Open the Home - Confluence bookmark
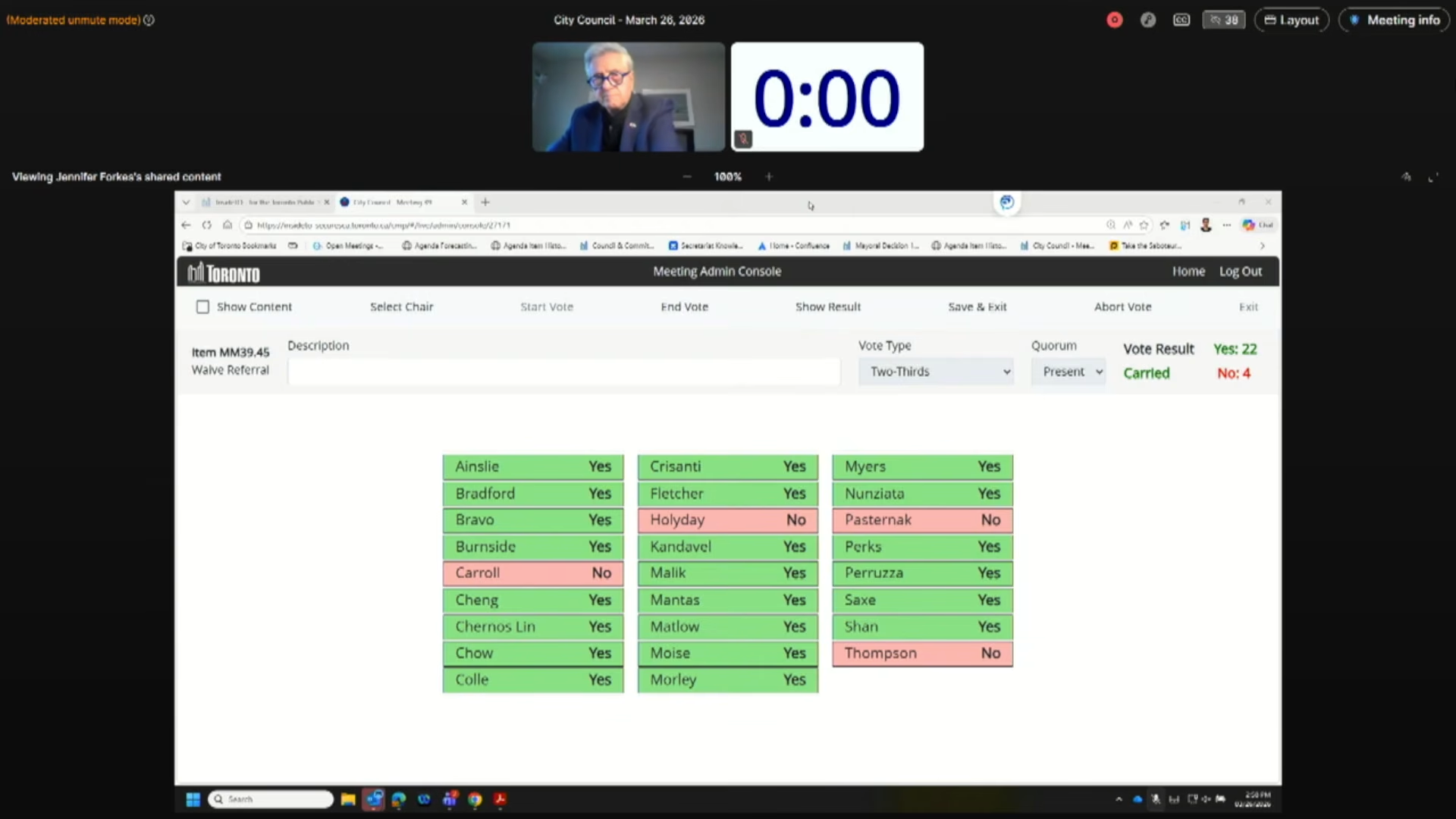This screenshot has height=819, width=1456. pos(793,246)
